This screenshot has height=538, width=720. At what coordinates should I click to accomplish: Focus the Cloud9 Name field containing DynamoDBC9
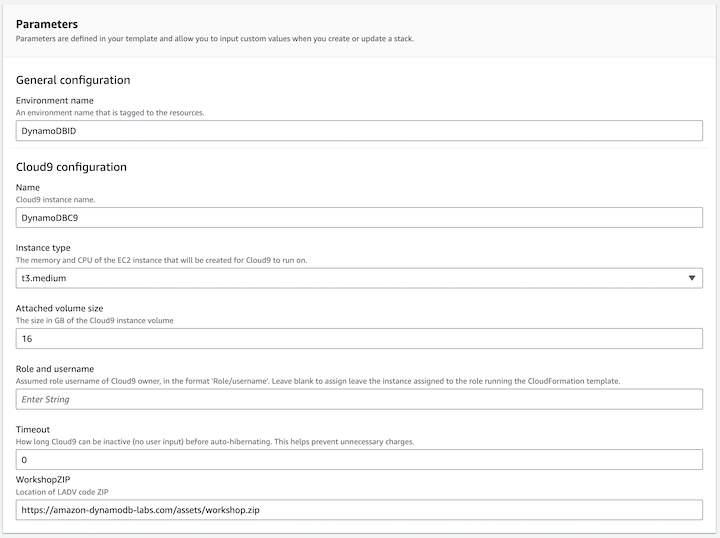pos(360,218)
